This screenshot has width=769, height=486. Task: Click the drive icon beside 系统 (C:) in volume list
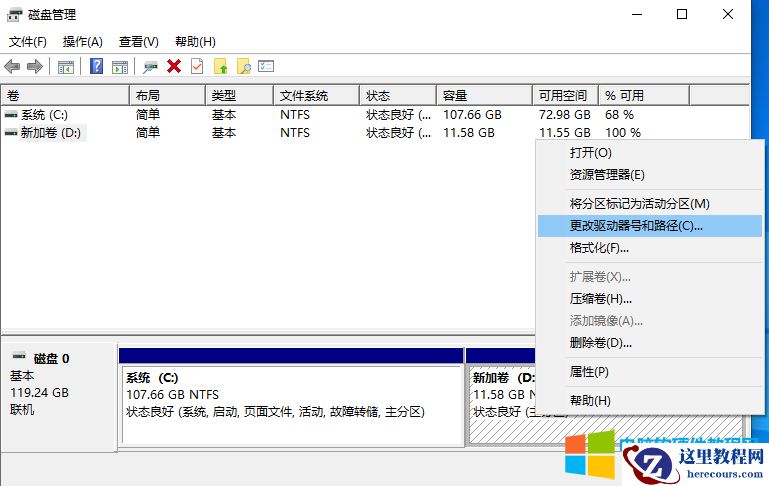pyautogui.click(x=11, y=115)
